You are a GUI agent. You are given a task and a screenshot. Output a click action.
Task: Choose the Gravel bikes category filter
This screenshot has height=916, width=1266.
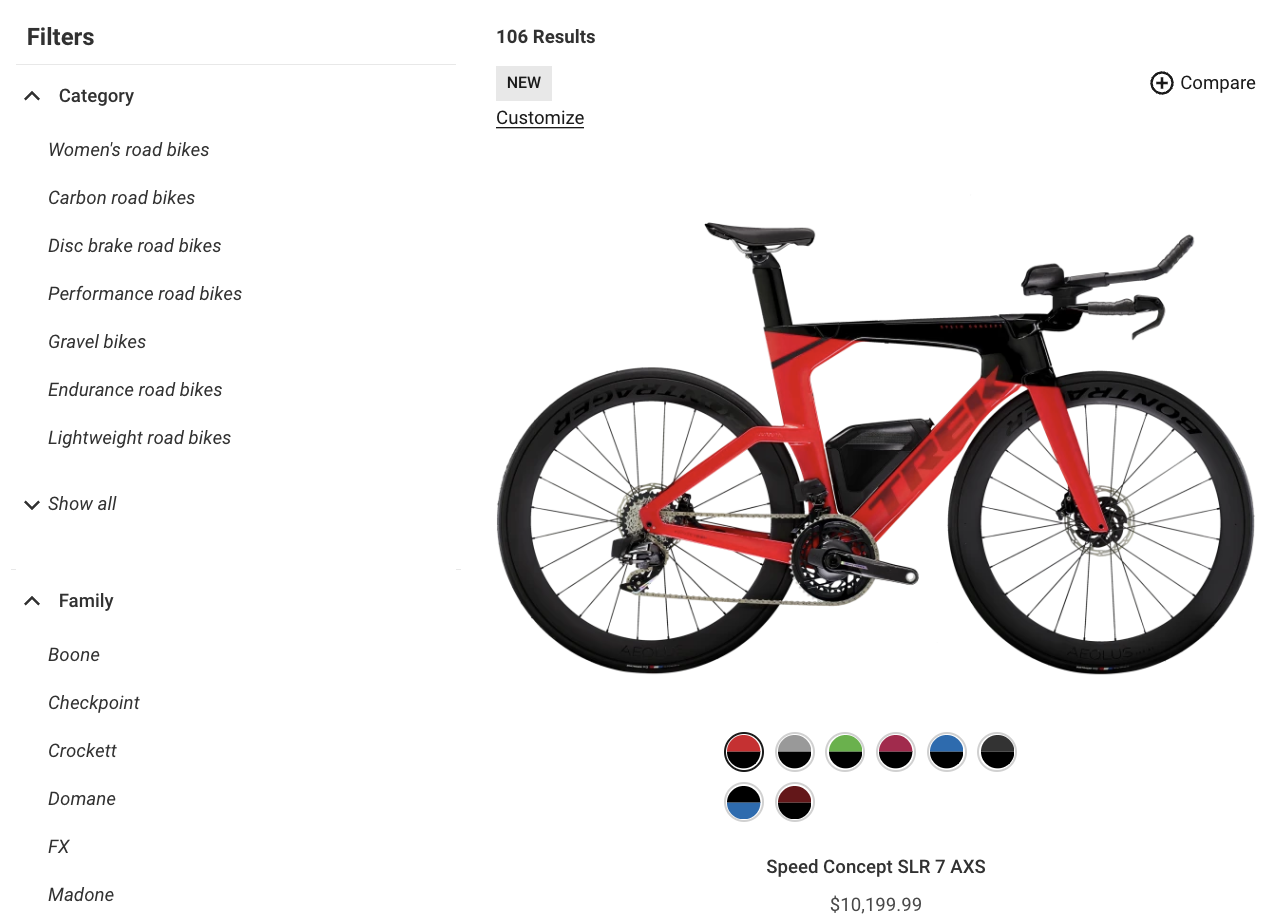[97, 342]
